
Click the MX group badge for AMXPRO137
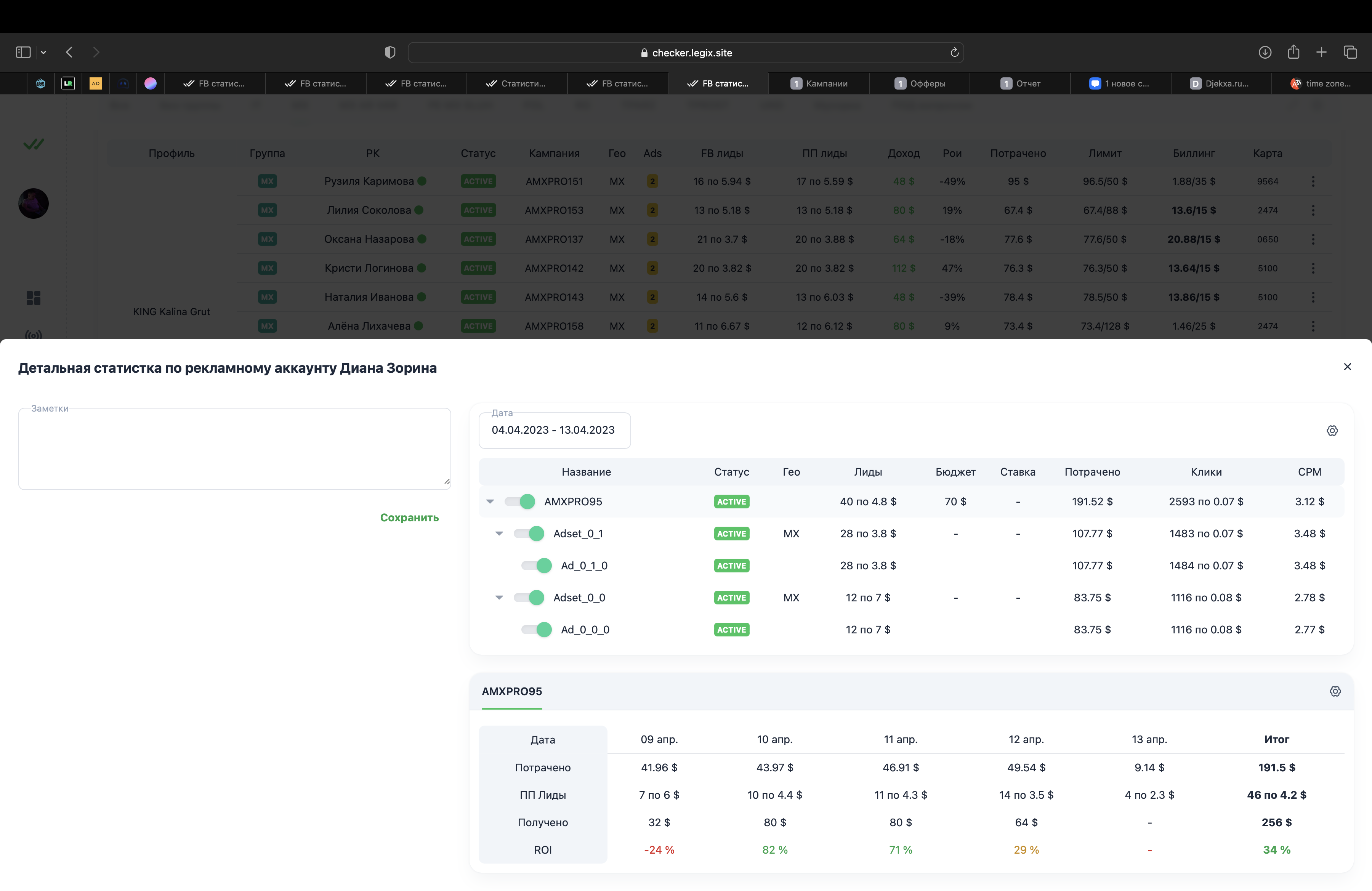[x=267, y=239]
